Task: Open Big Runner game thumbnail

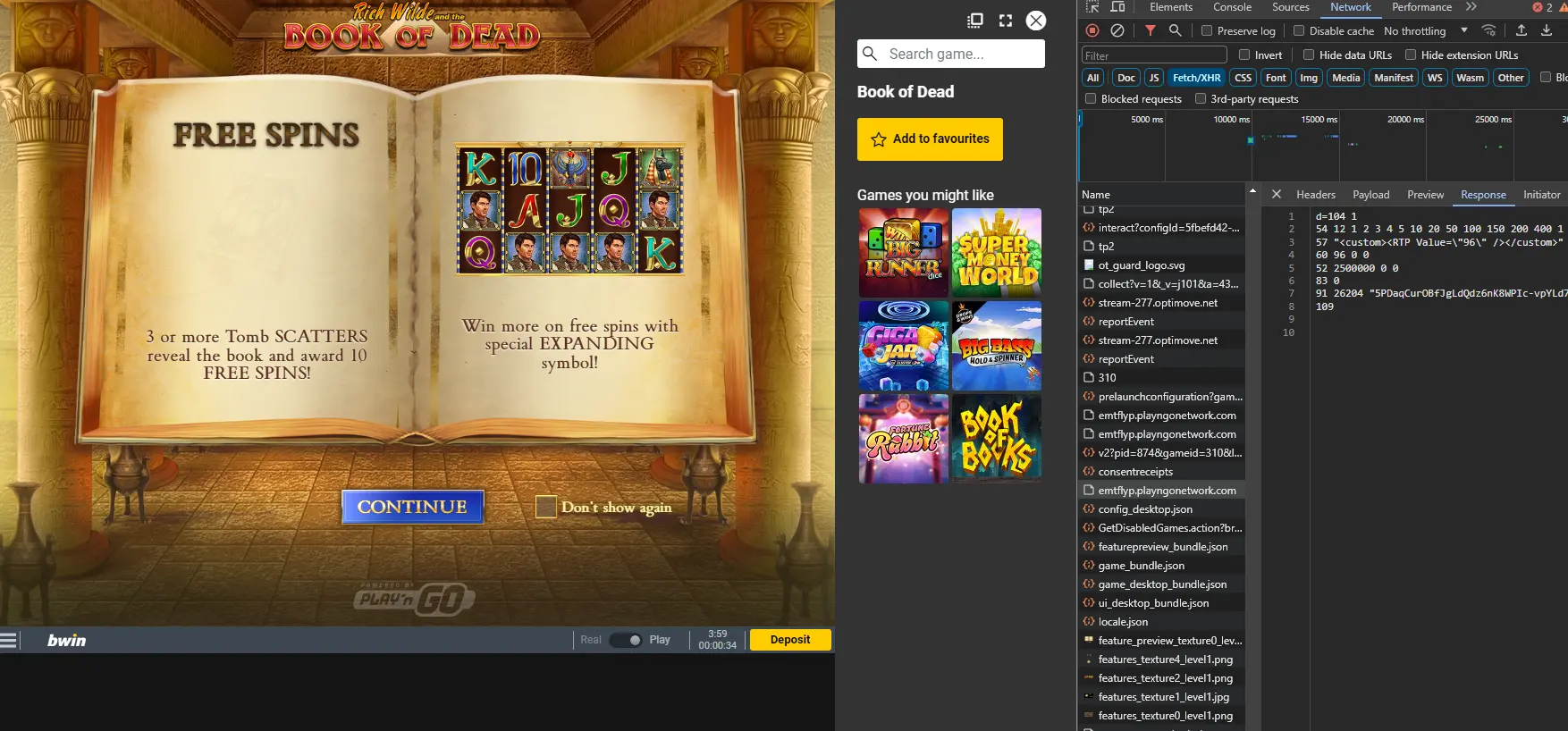Action: 904,253
